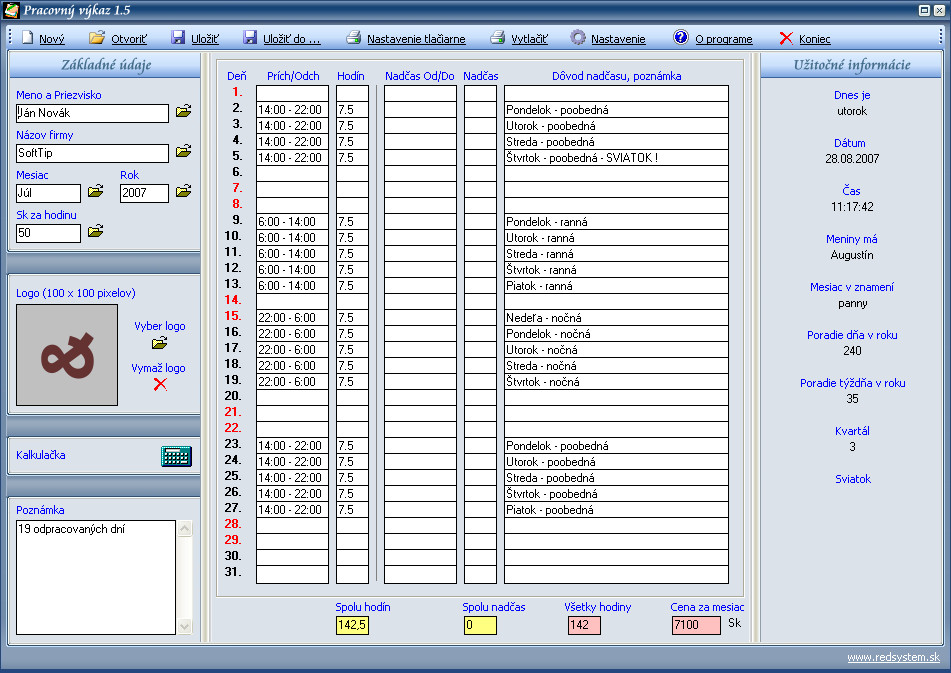Click day 13 Piatok - ranná note
This screenshot has height=673, width=951.
[x=616, y=286]
